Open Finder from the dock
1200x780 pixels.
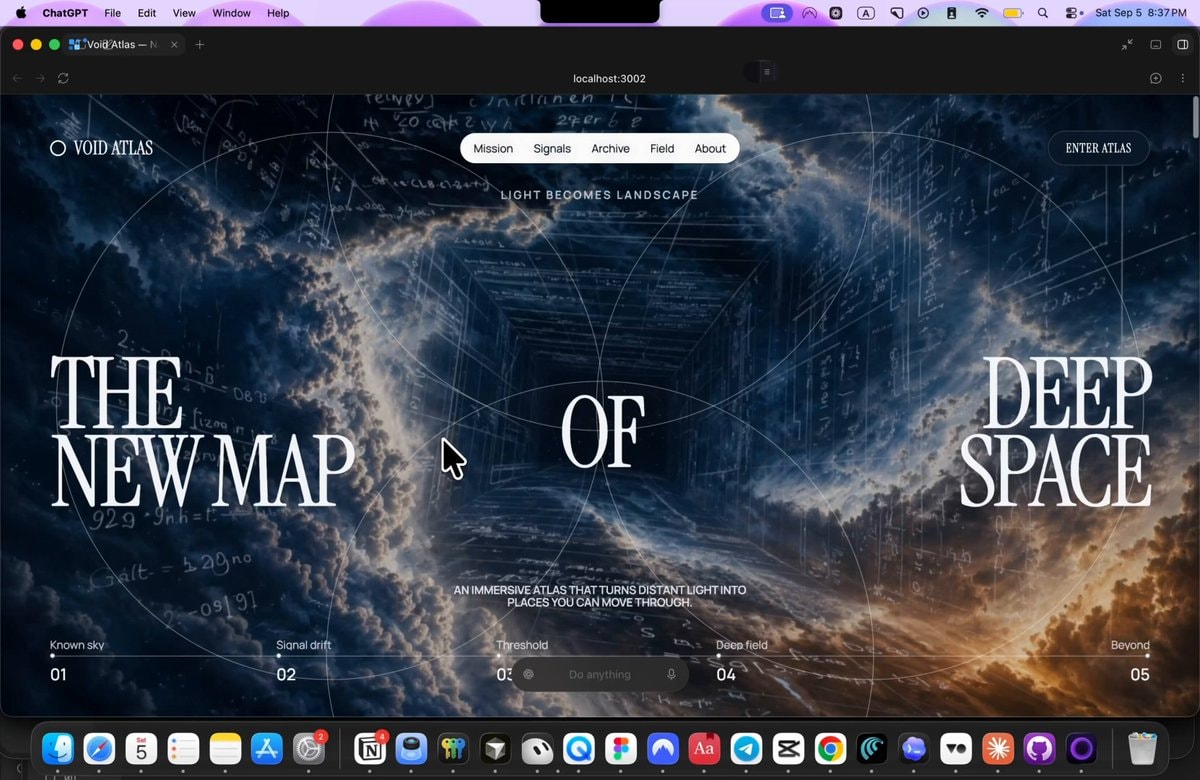coord(58,748)
